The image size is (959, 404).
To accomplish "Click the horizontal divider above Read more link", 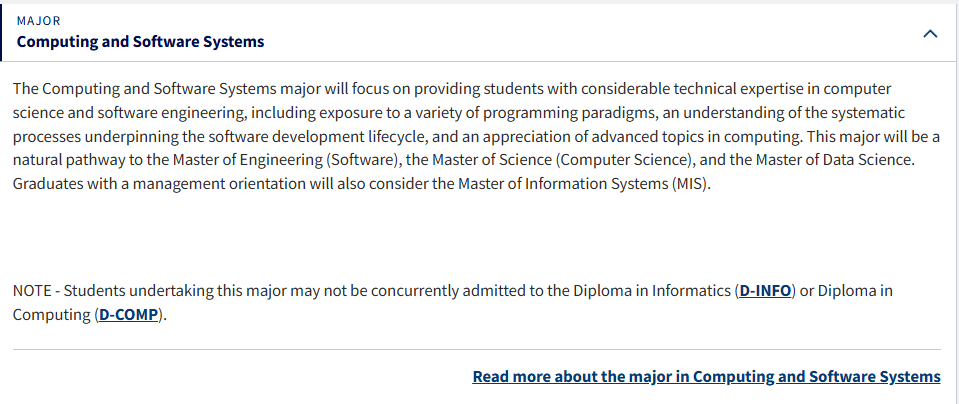I will coord(476,350).
